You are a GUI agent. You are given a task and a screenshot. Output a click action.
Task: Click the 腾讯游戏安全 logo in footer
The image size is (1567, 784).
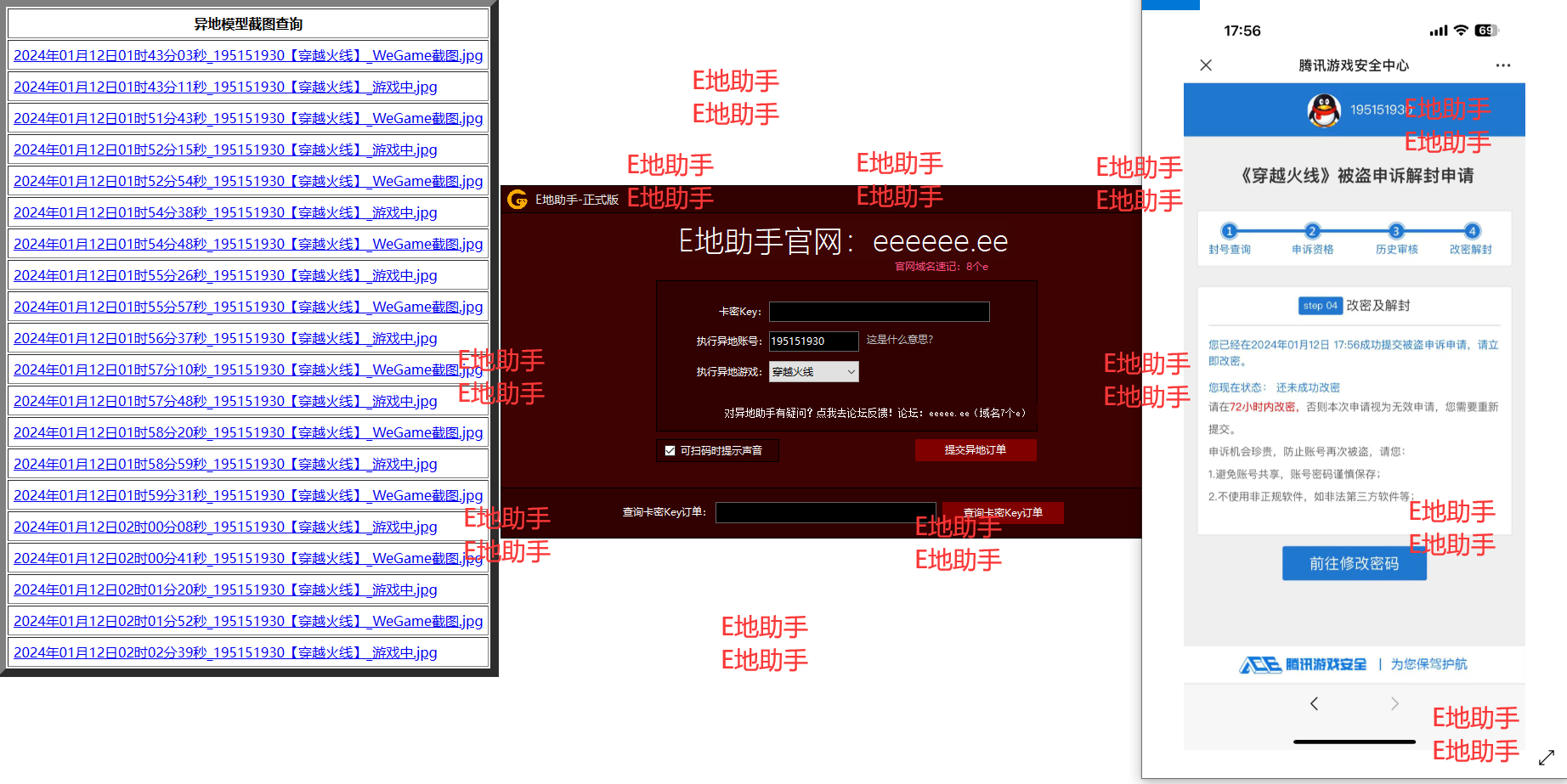point(1303,664)
